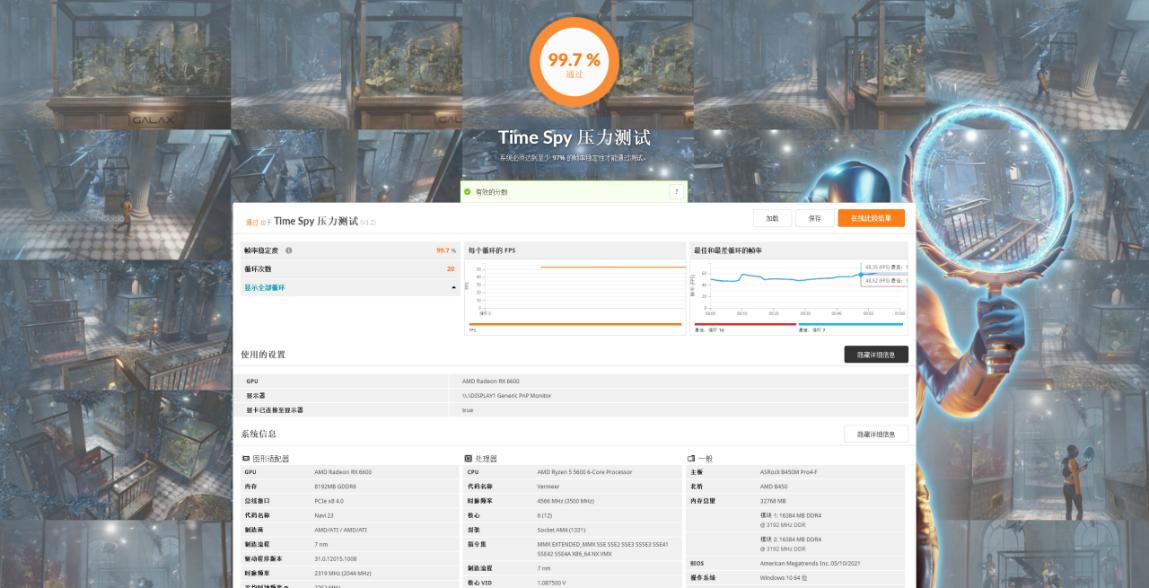Click the green checkmark icon of 有效的分数
Screen dimensions: 1149x588
(466, 191)
